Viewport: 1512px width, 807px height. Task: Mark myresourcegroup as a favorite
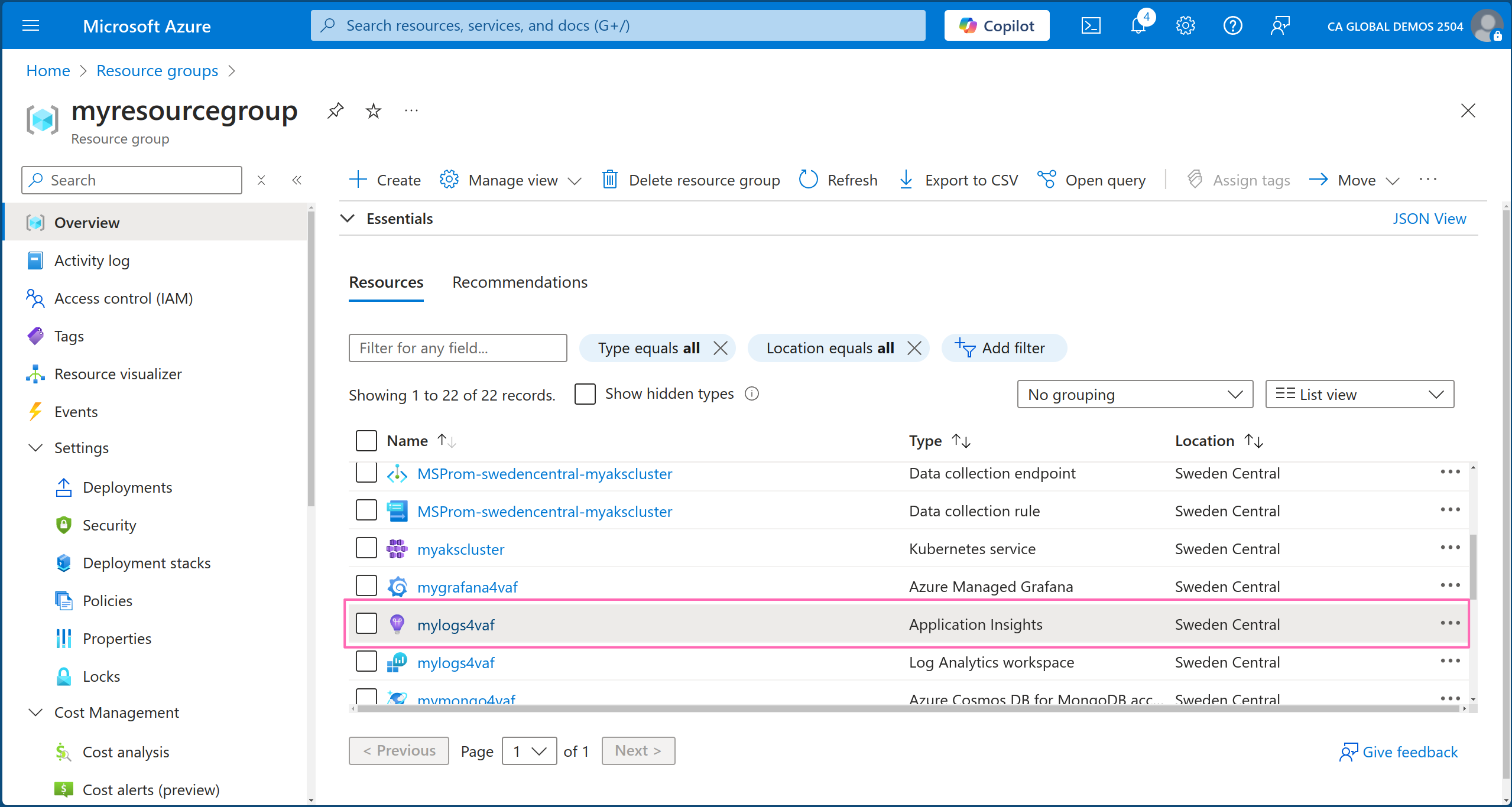(x=374, y=110)
